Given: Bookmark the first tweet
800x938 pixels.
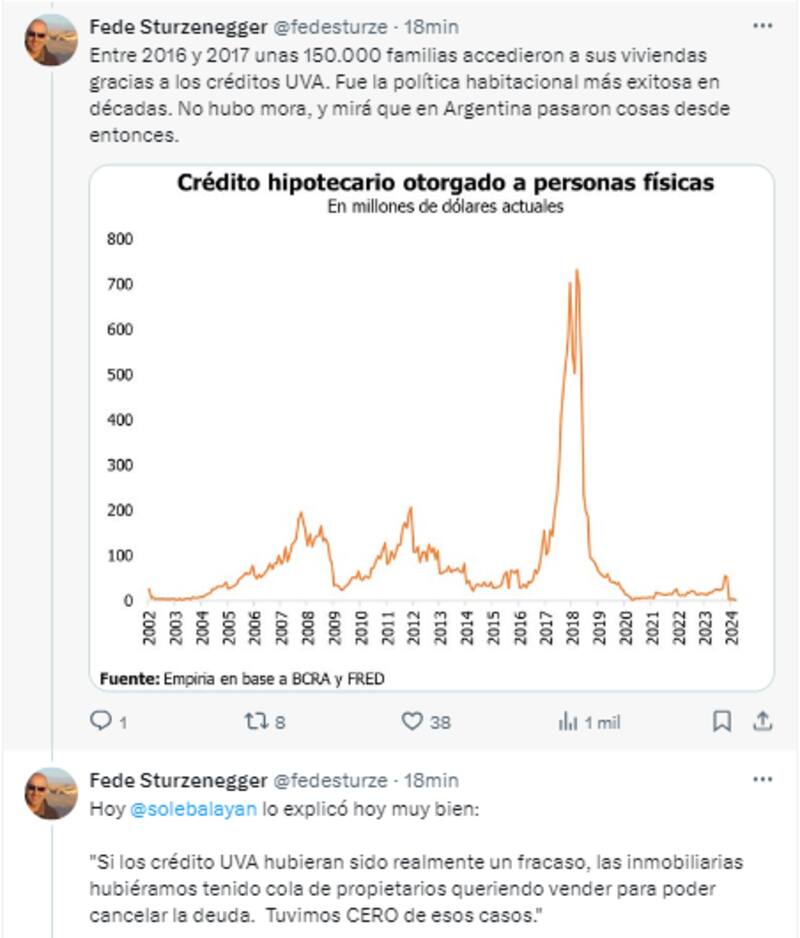Looking at the screenshot, I should click(722, 721).
